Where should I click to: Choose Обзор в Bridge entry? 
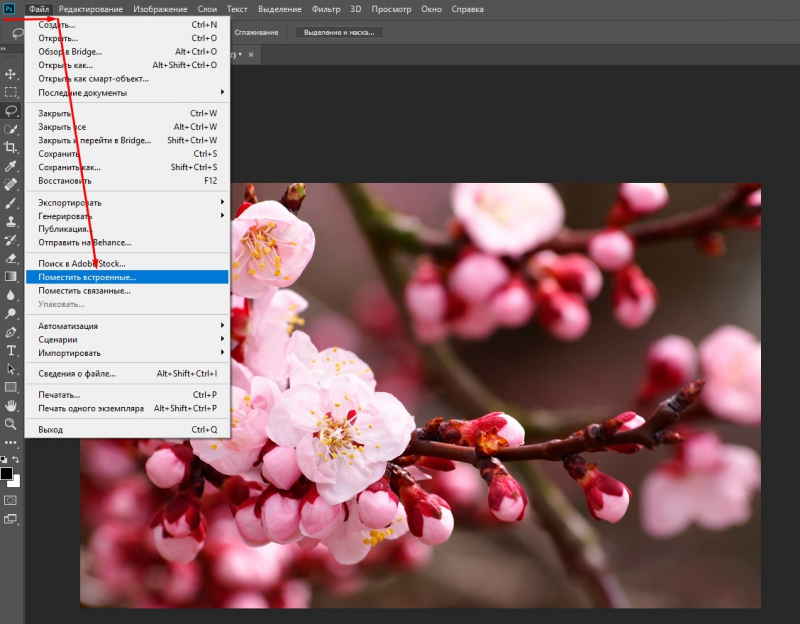tap(127, 52)
